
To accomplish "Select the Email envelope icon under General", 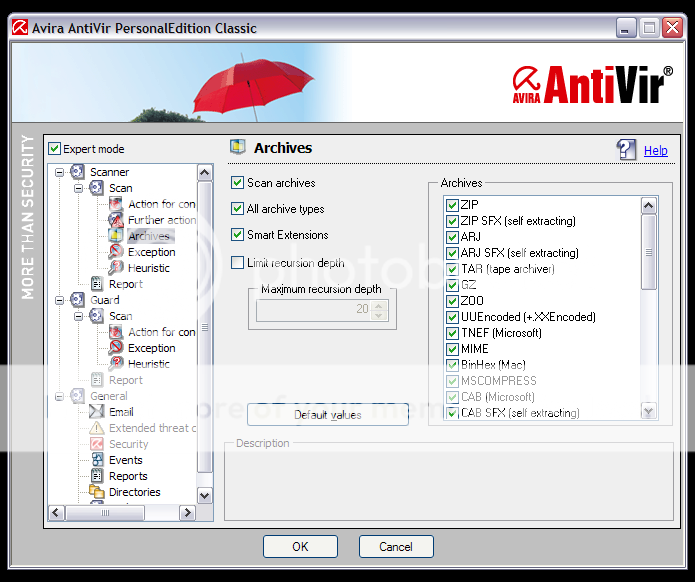I will (97, 412).
